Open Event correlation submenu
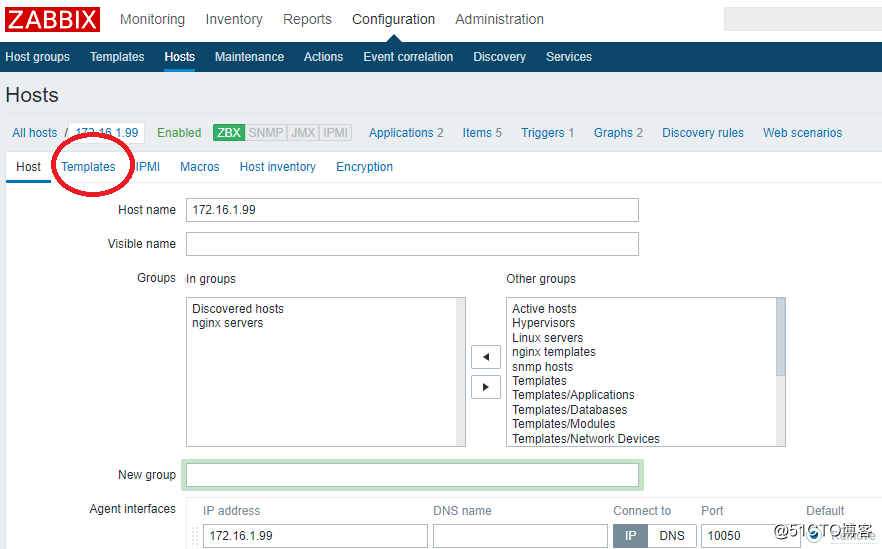882x549 pixels. [408, 57]
